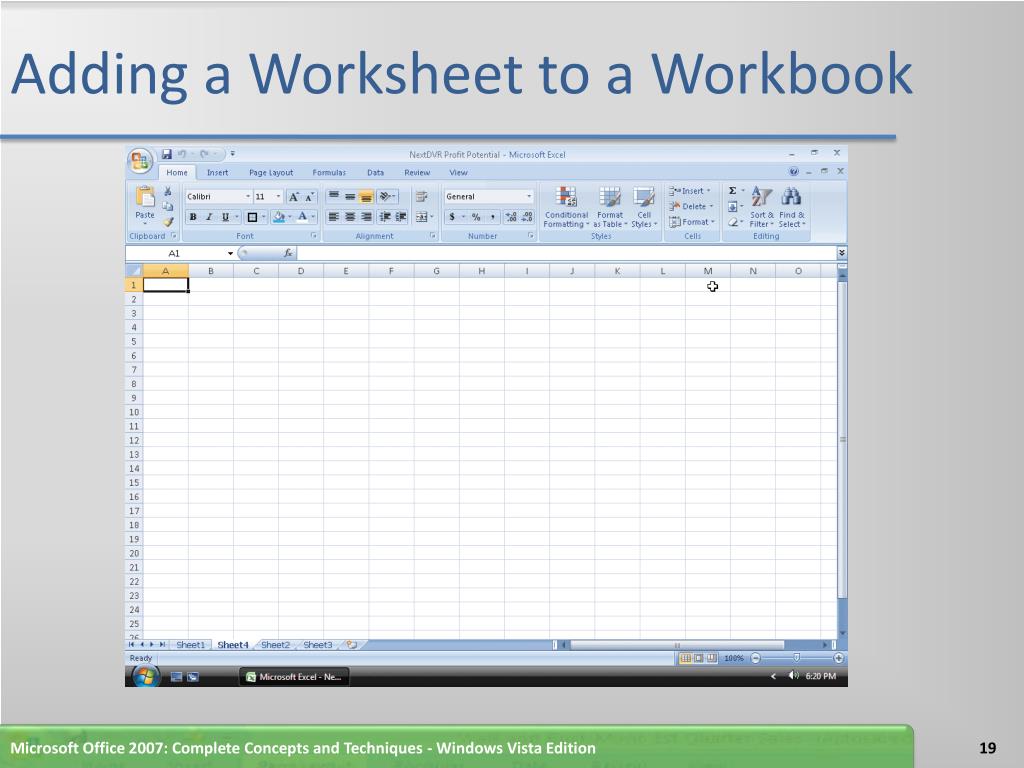This screenshot has width=1024, height=768.
Task: Open the Office Button menu
Action: [x=140, y=161]
